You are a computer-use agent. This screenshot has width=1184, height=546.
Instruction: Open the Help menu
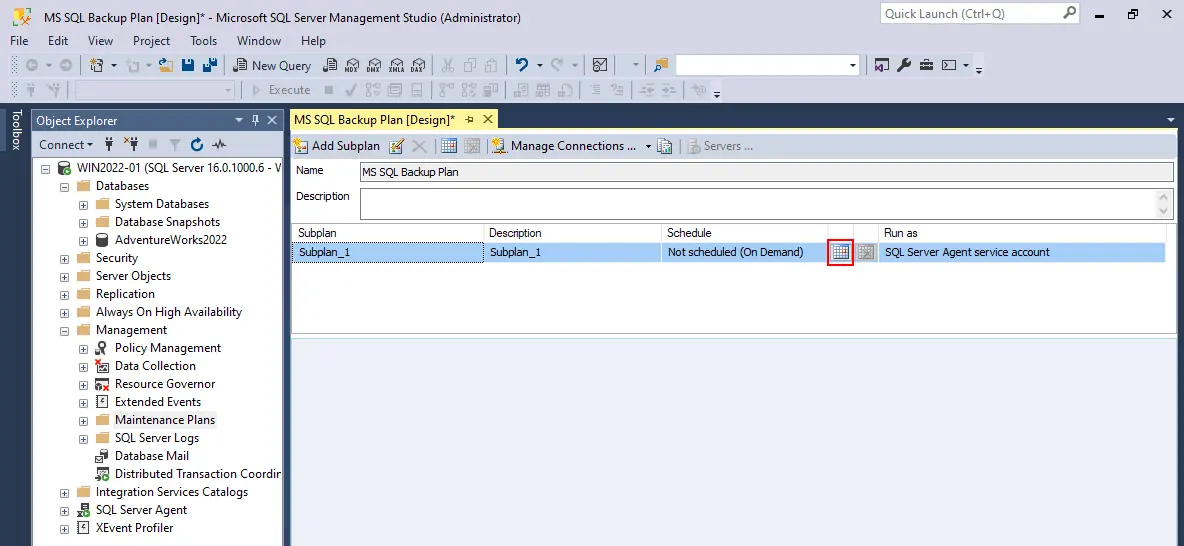(313, 41)
